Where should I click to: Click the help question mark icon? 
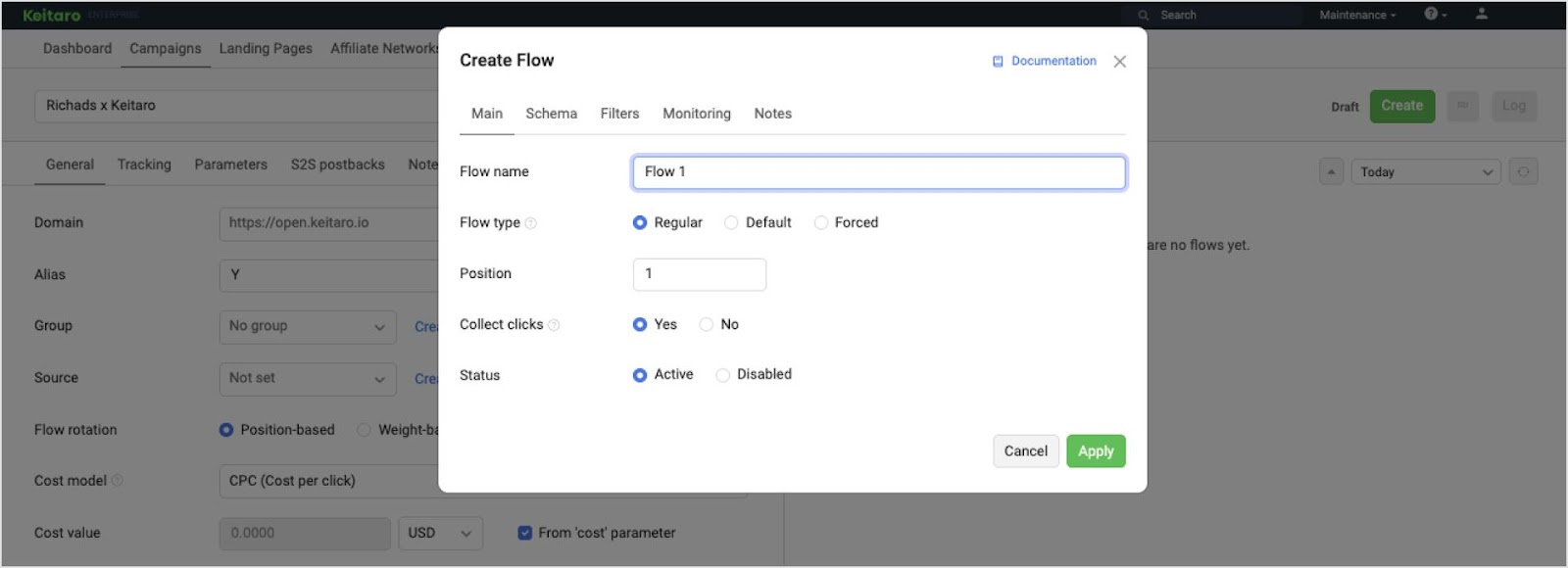click(x=1431, y=14)
